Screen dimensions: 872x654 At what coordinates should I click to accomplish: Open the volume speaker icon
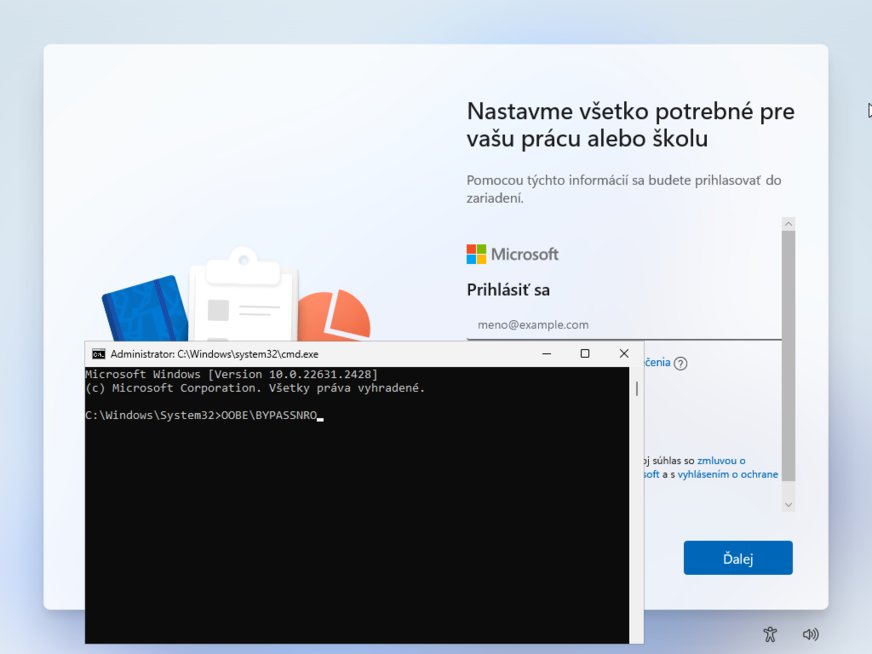pos(810,634)
